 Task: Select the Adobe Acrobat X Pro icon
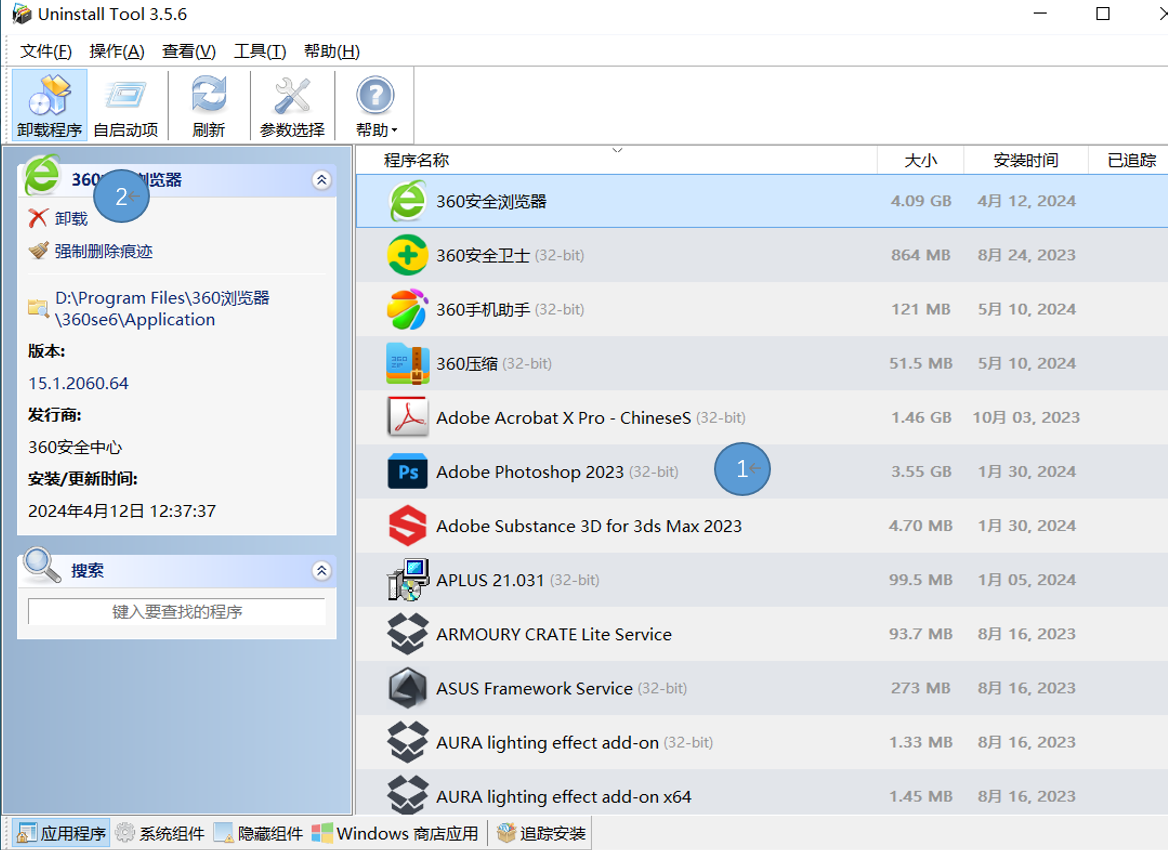[407, 418]
